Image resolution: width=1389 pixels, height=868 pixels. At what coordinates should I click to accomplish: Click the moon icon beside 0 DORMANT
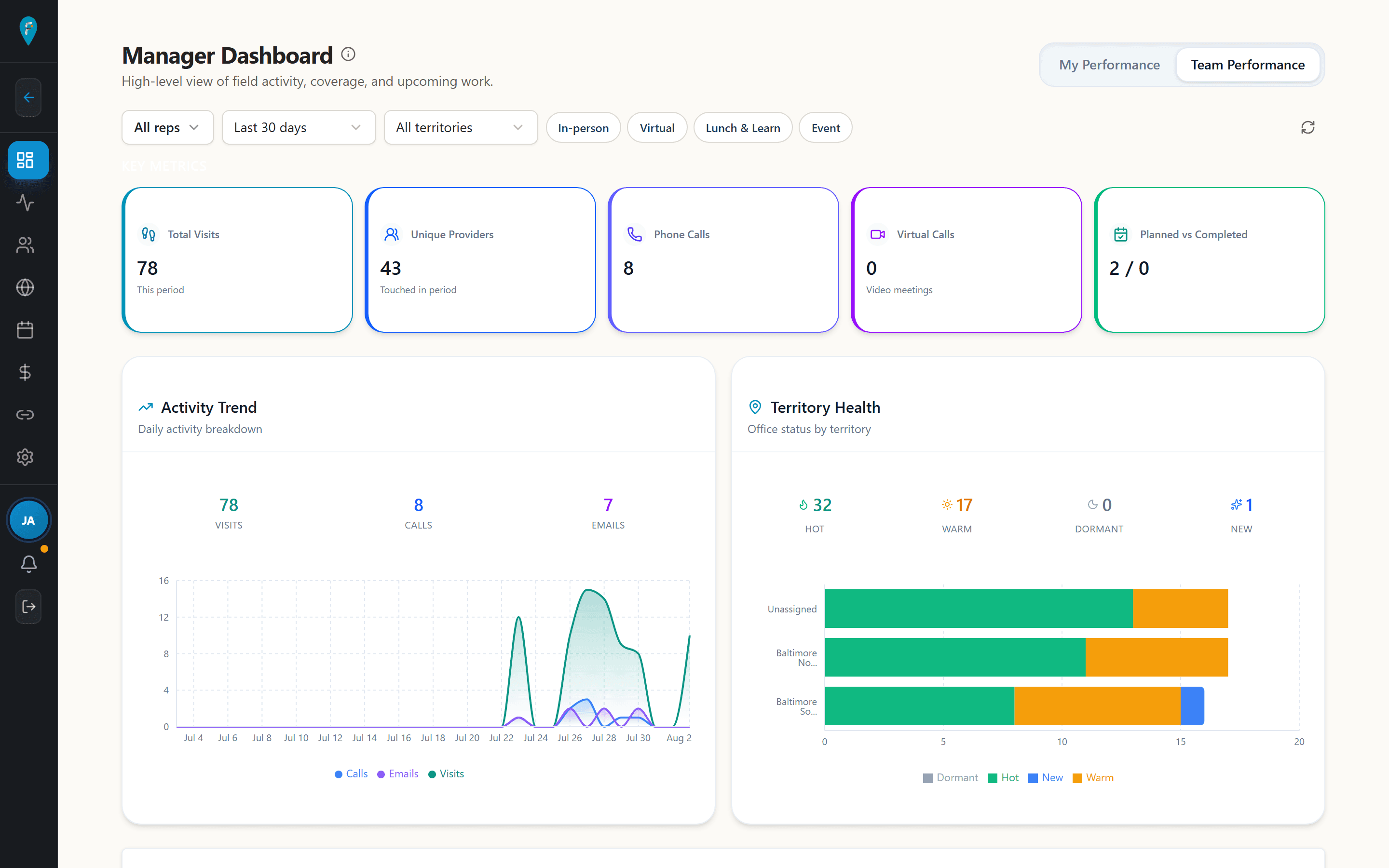[1093, 504]
